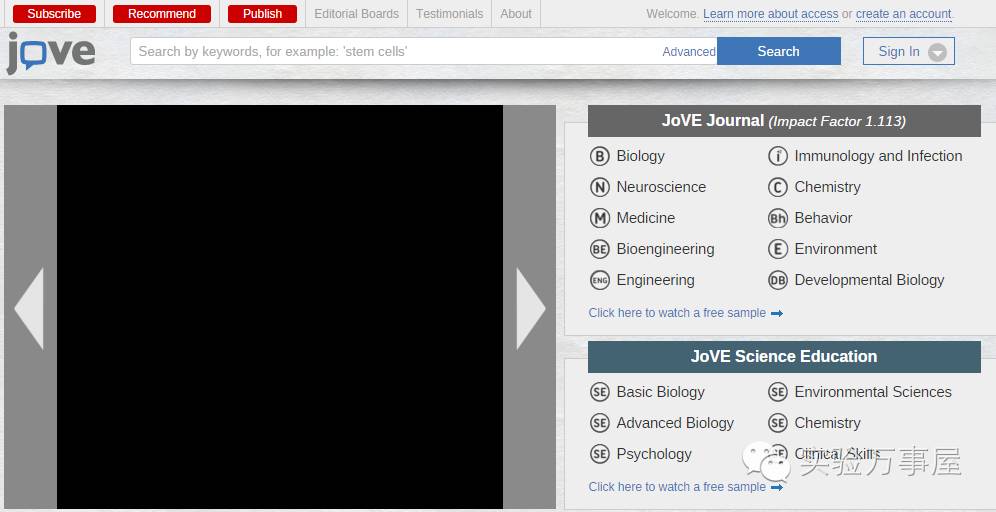Click the Environment 'E' circle icon
The image size is (996, 512).
[778, 249]
